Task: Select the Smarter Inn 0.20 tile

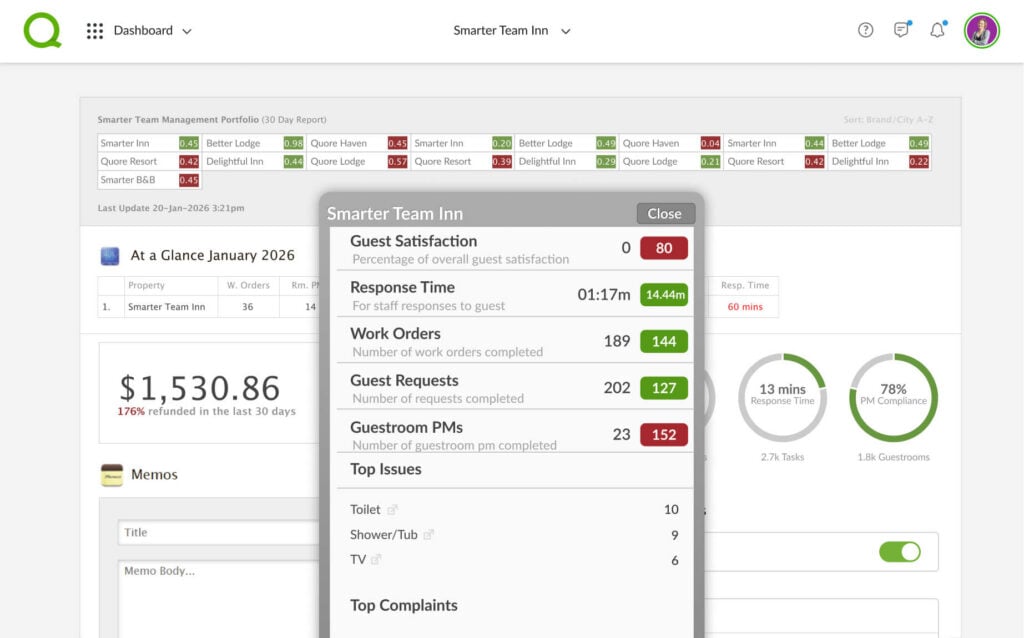Action: point(462,143)
